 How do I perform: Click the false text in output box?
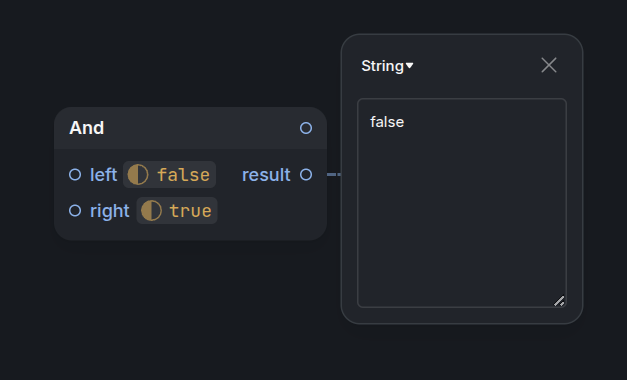pos(387,122)
